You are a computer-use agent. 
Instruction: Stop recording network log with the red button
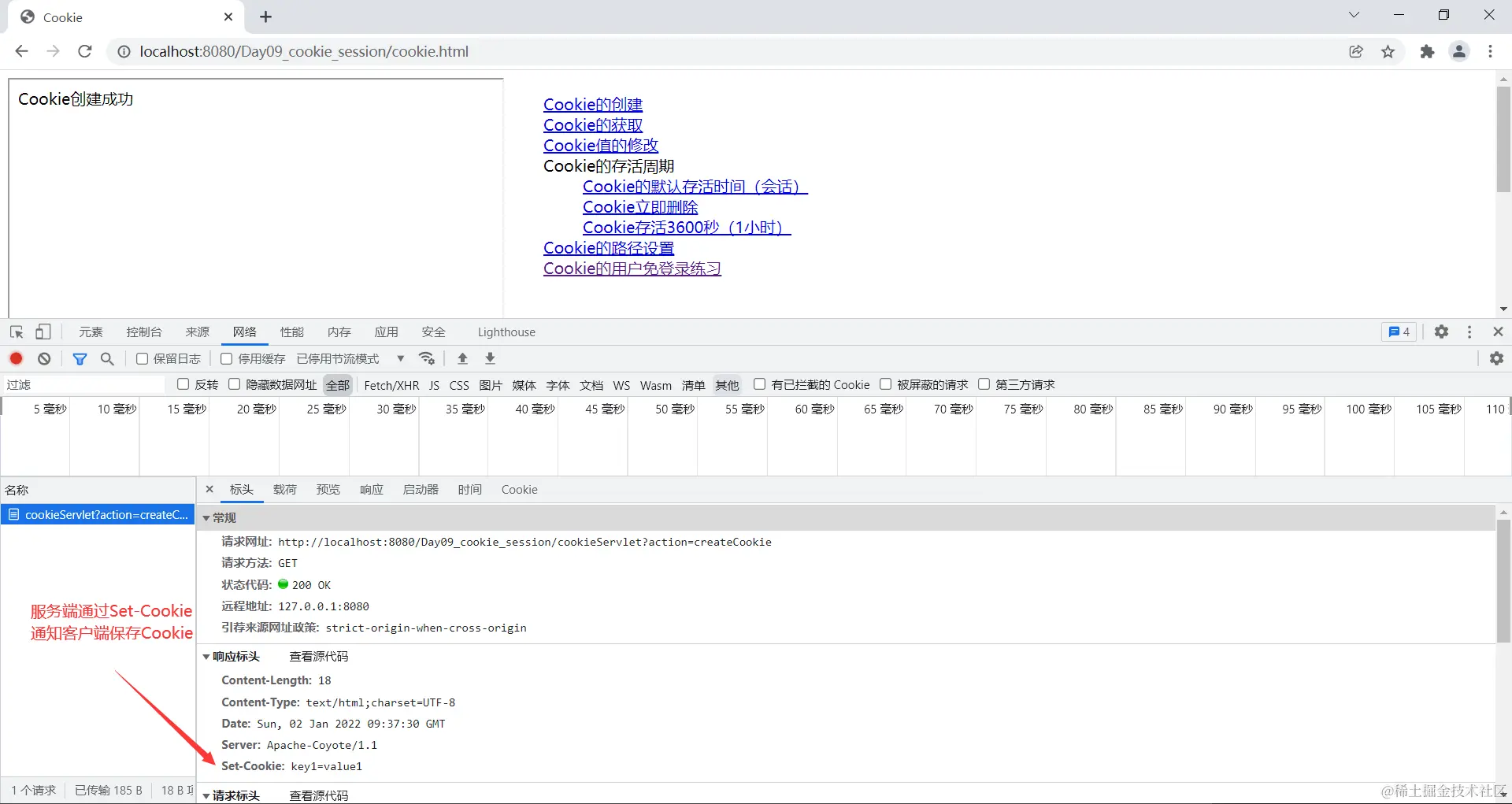(16, 358)
